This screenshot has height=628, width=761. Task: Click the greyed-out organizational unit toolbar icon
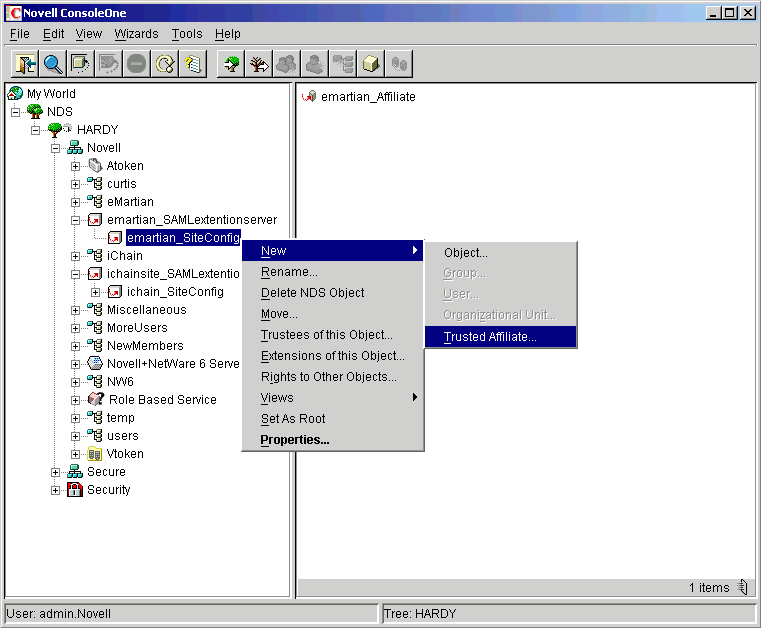[x=343, y=64]
